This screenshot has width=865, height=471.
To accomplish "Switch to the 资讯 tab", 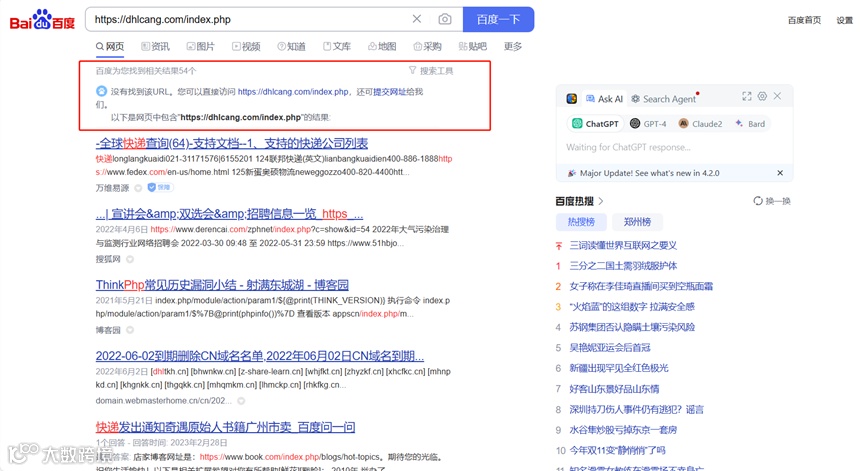I will 156,46.
